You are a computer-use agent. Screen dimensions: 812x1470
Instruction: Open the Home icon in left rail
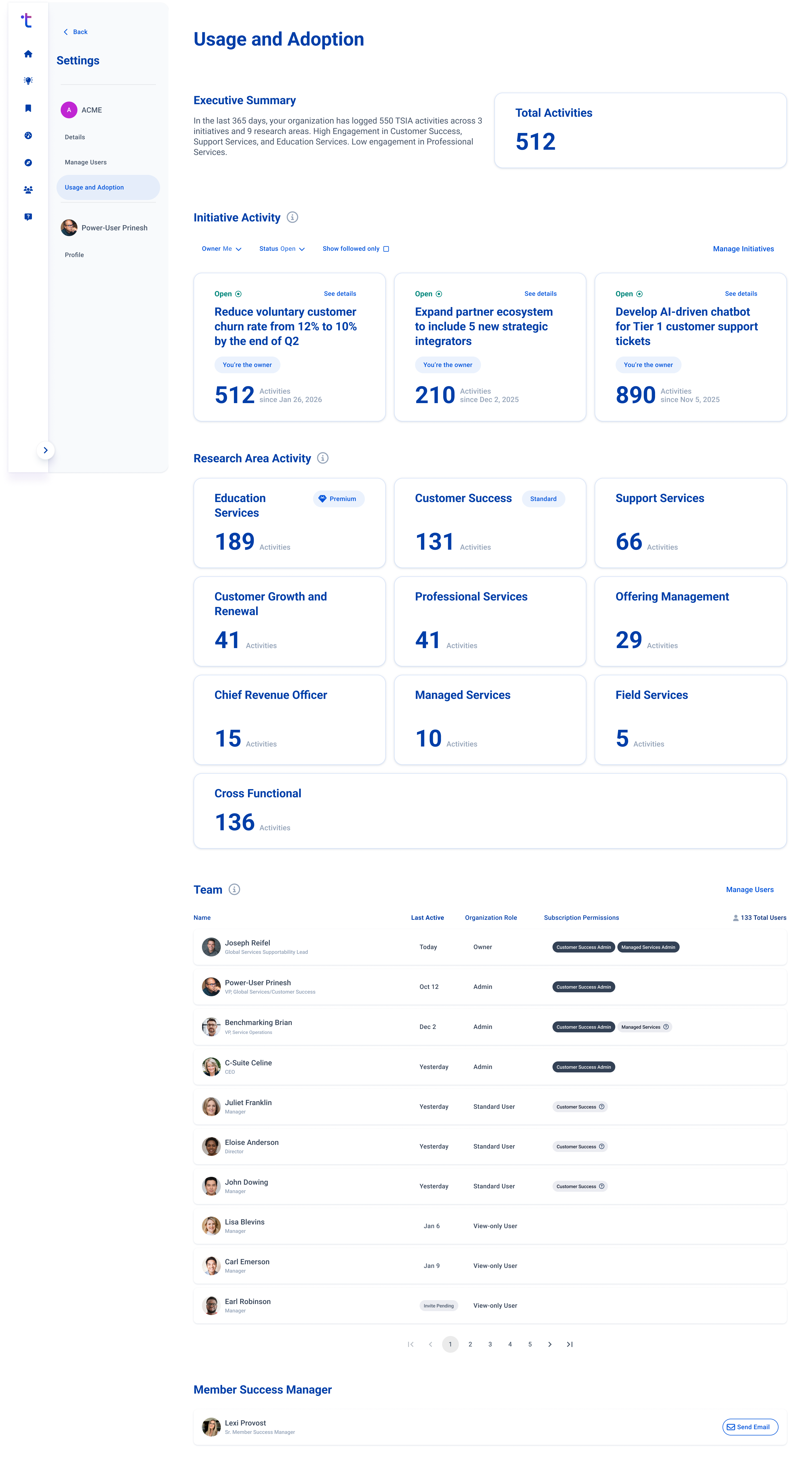tap(28, 54)
